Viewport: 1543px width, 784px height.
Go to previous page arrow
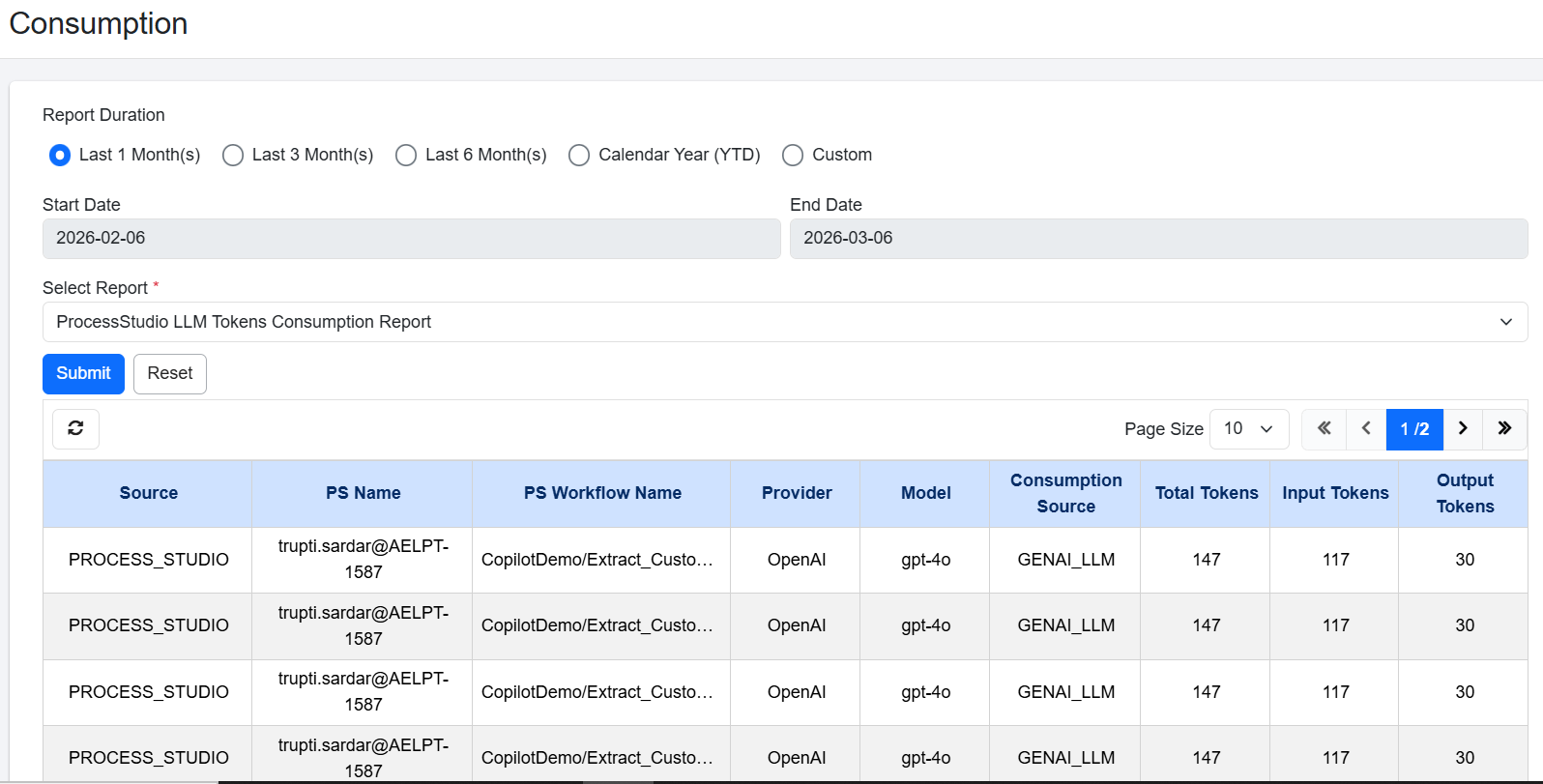[1366, 429]
